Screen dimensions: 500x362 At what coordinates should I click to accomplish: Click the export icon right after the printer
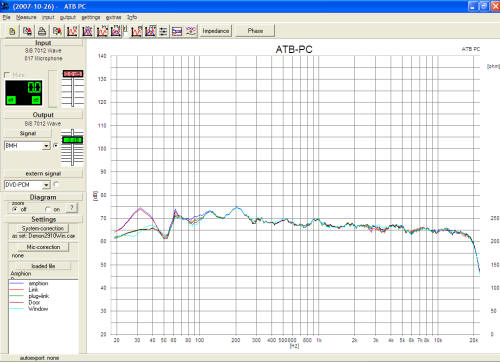click(x=57, y=31)
